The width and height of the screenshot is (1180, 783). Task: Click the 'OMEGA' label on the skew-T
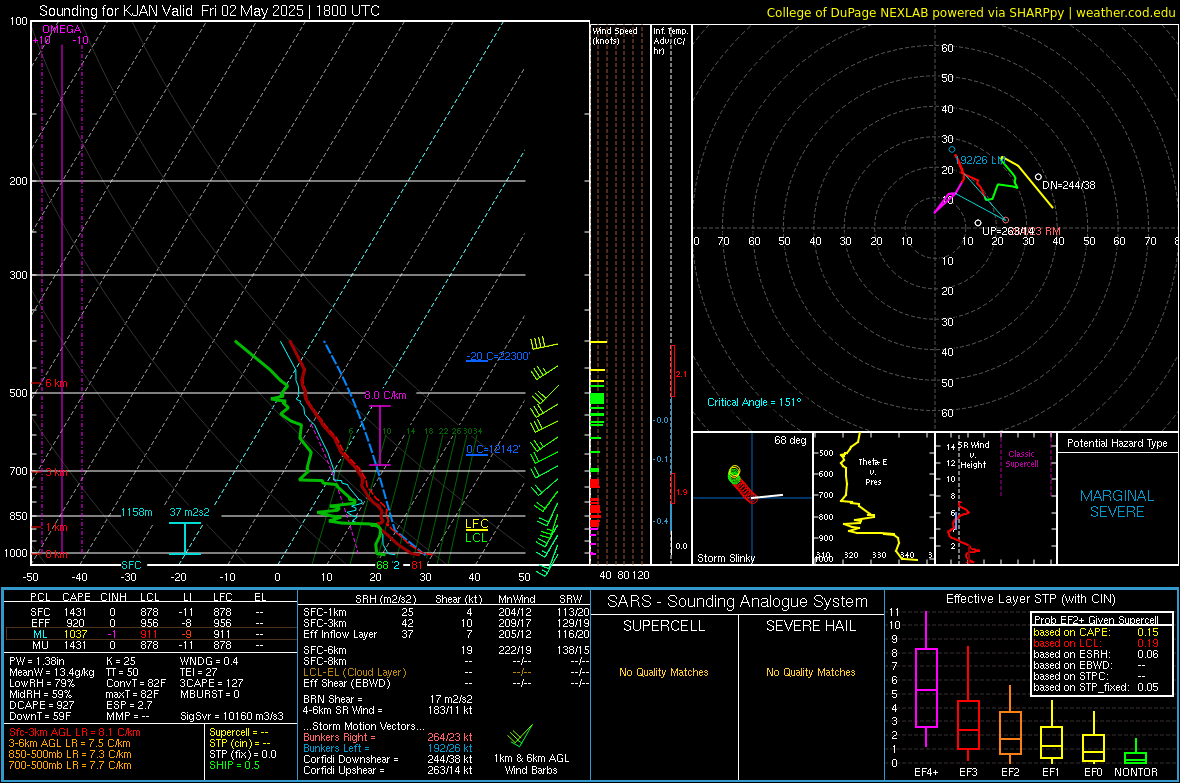point(62,29)
